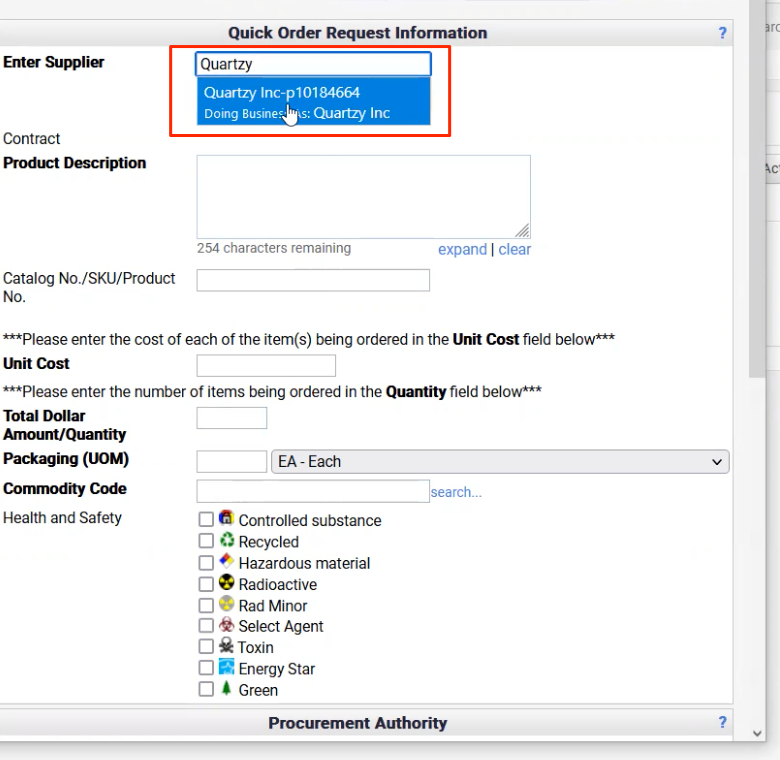Click the '254 characters remaining' text
Screen dimensions: 780x760
(x=274, y=248)
